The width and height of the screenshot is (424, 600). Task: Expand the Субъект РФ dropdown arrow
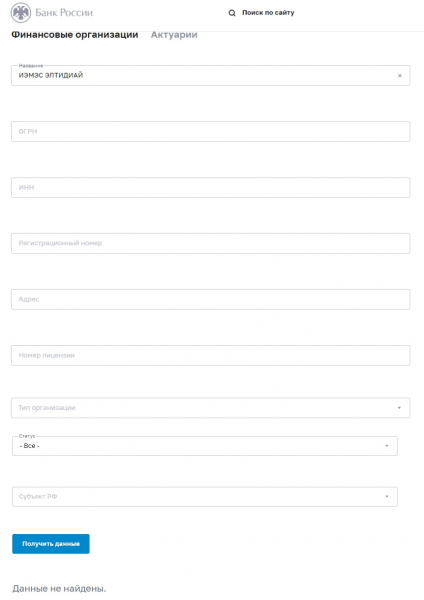(x=386, y=497)
